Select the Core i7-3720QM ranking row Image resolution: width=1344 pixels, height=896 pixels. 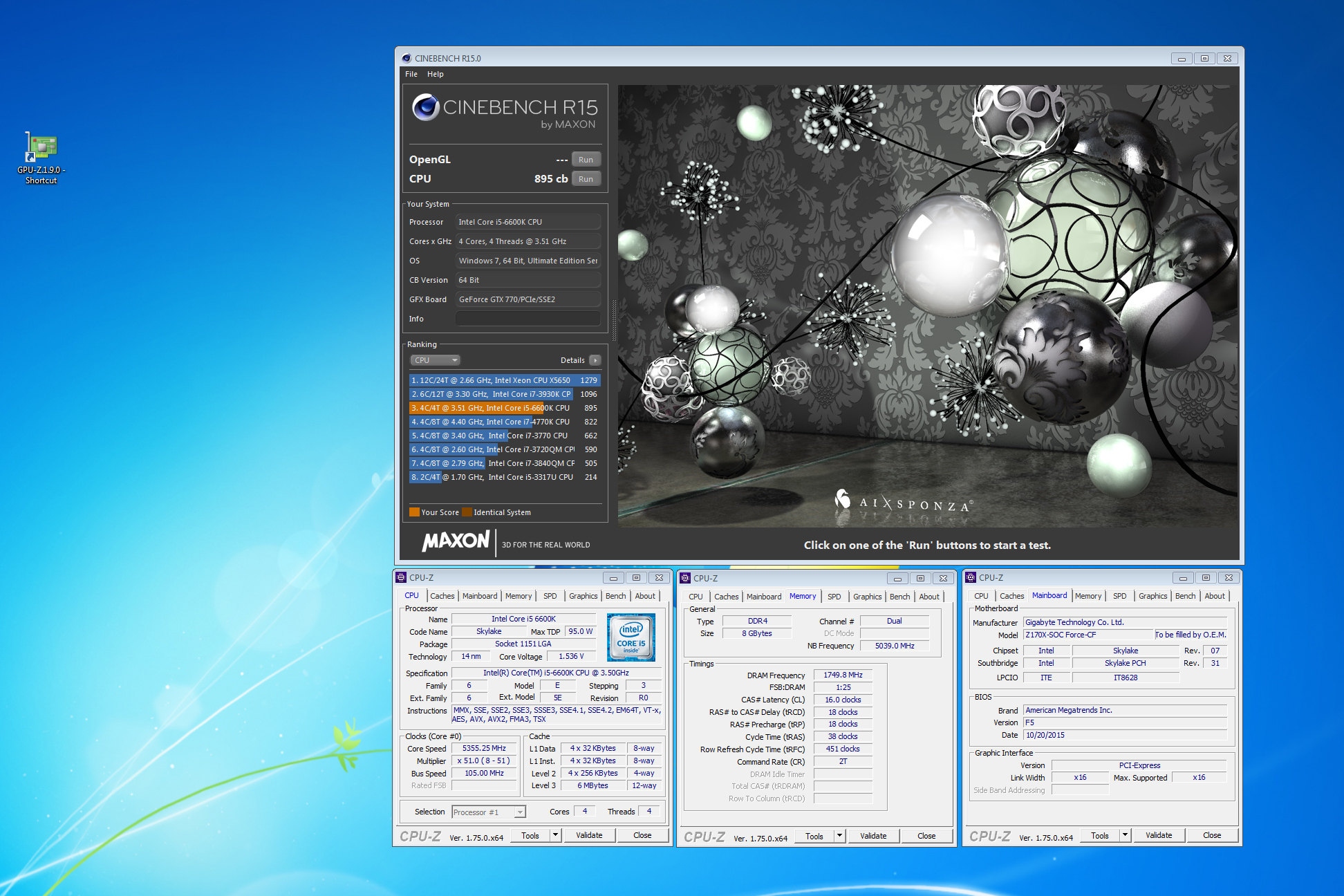504,449
